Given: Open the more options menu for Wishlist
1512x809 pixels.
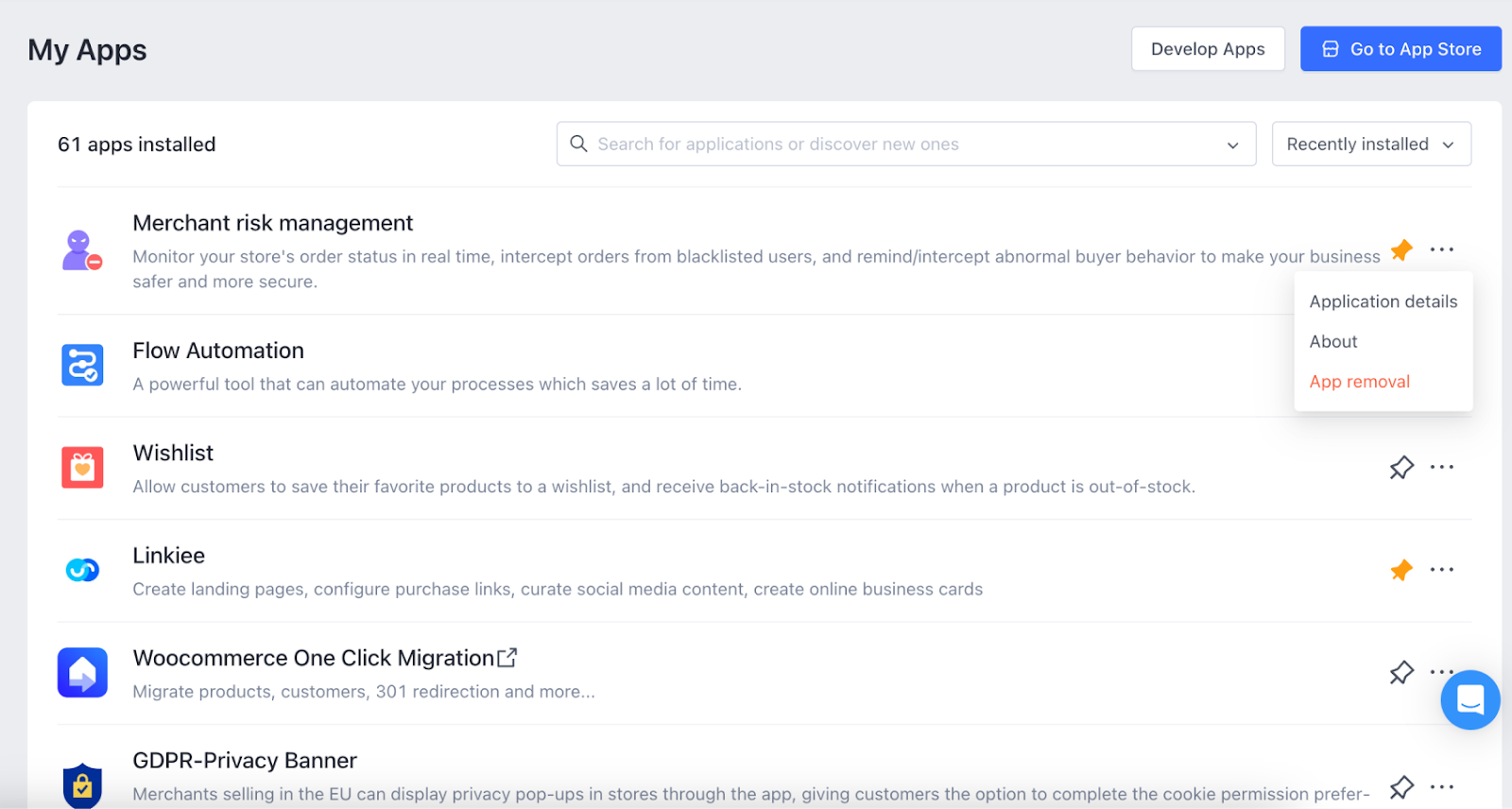Looking at the screenshot, I should coord(1442,467).
